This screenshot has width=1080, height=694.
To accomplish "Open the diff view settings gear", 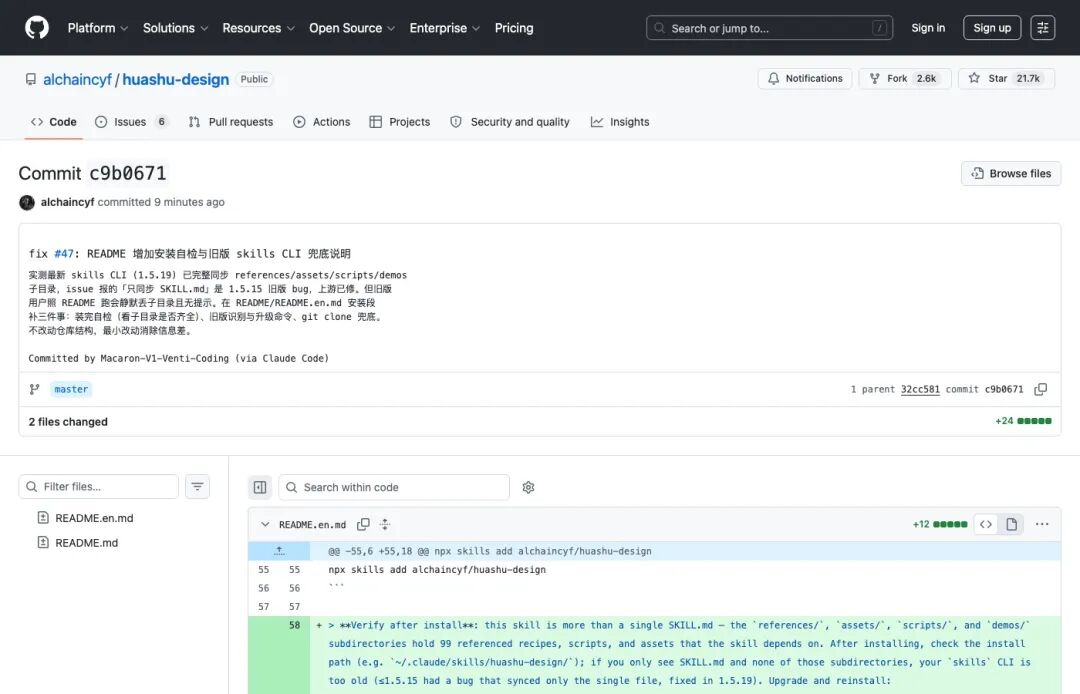I will tap(528, 487).
